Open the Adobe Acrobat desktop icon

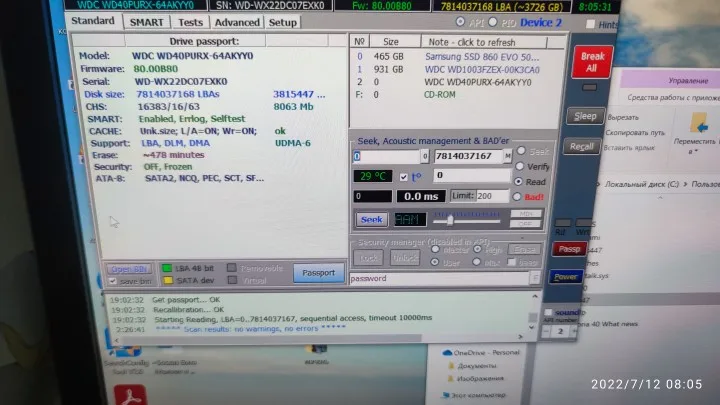tap(130, 395)
